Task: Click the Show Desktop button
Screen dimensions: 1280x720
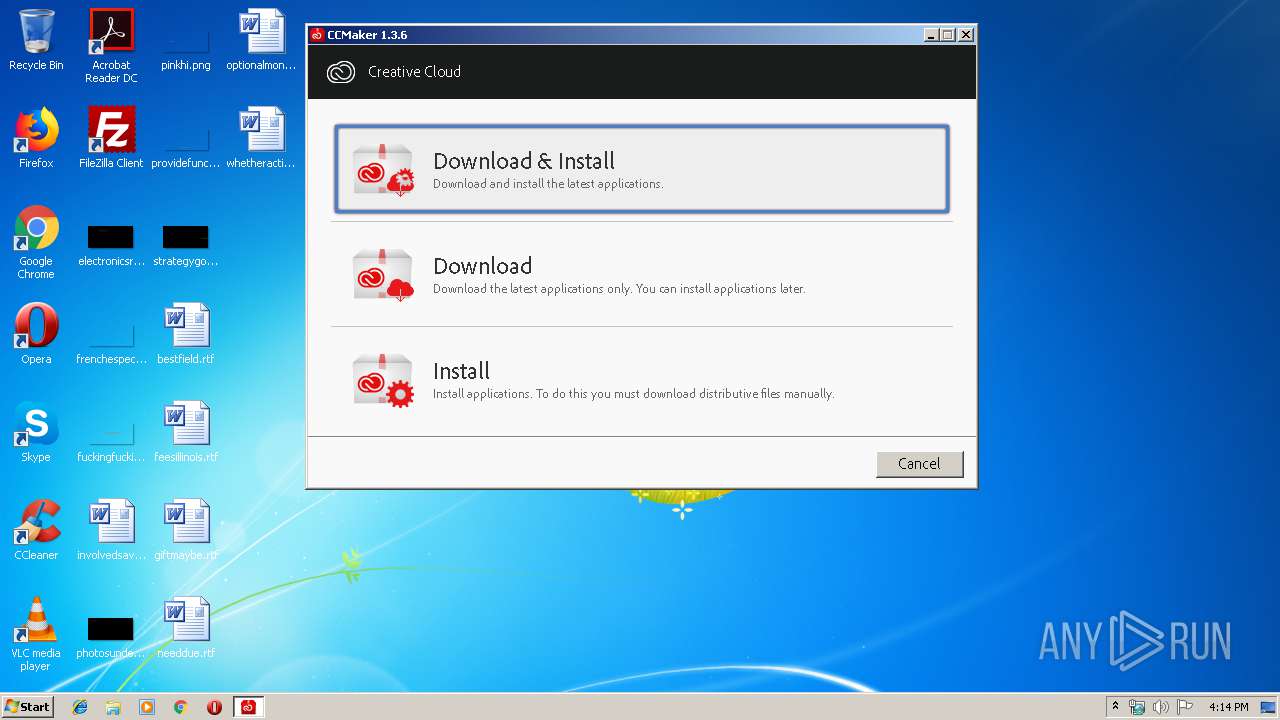Action: tap(1270, 707)
